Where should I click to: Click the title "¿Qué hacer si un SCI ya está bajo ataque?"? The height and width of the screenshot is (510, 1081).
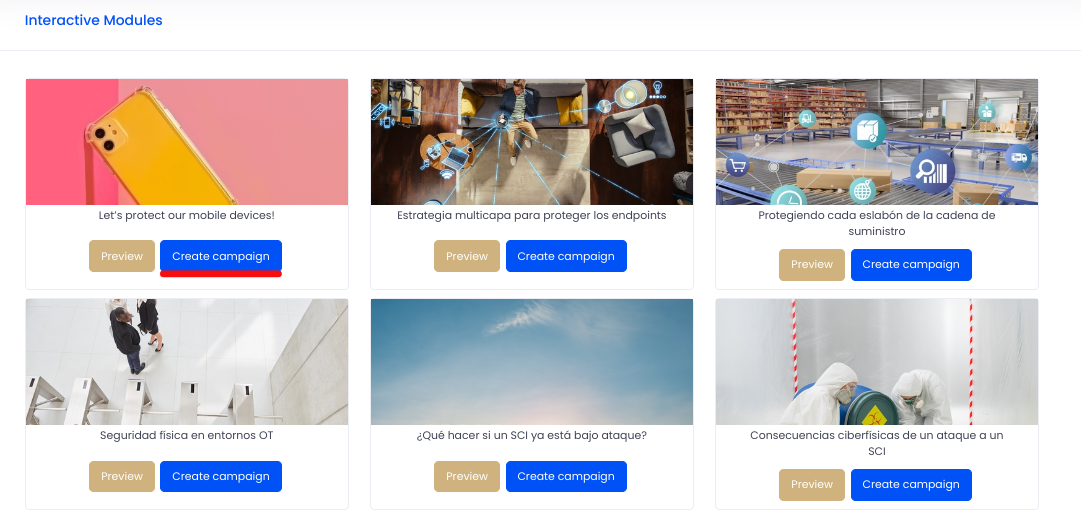[532, 436]
